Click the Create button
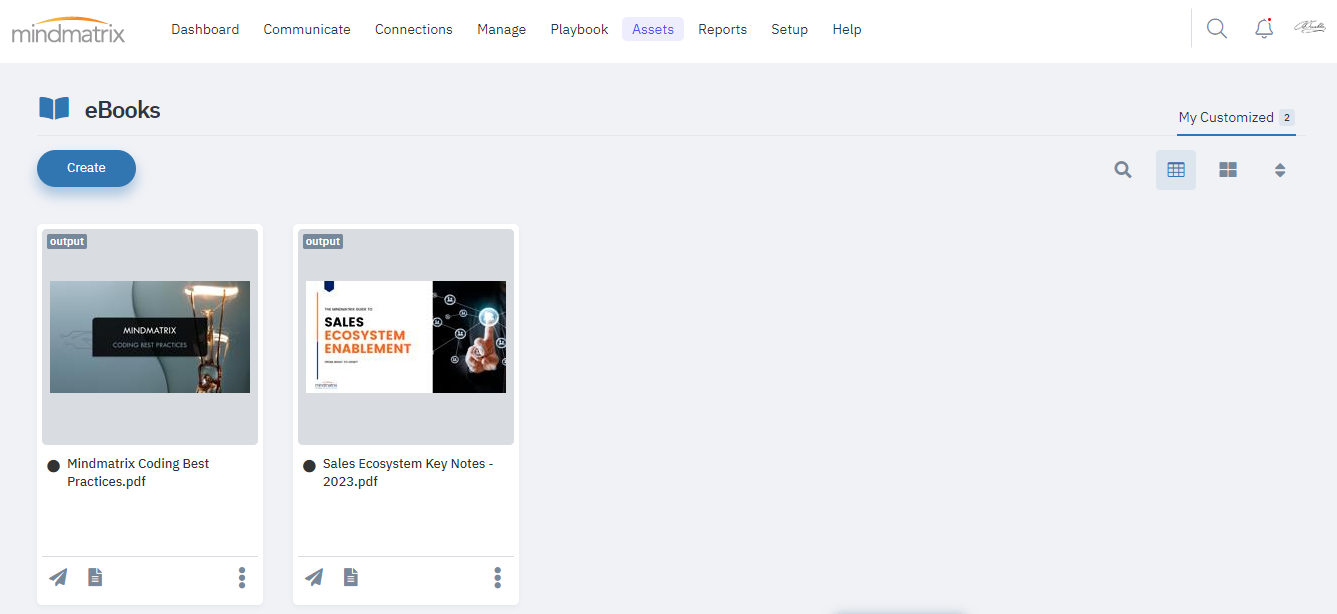1337x614 pixels. coord(86,168)
